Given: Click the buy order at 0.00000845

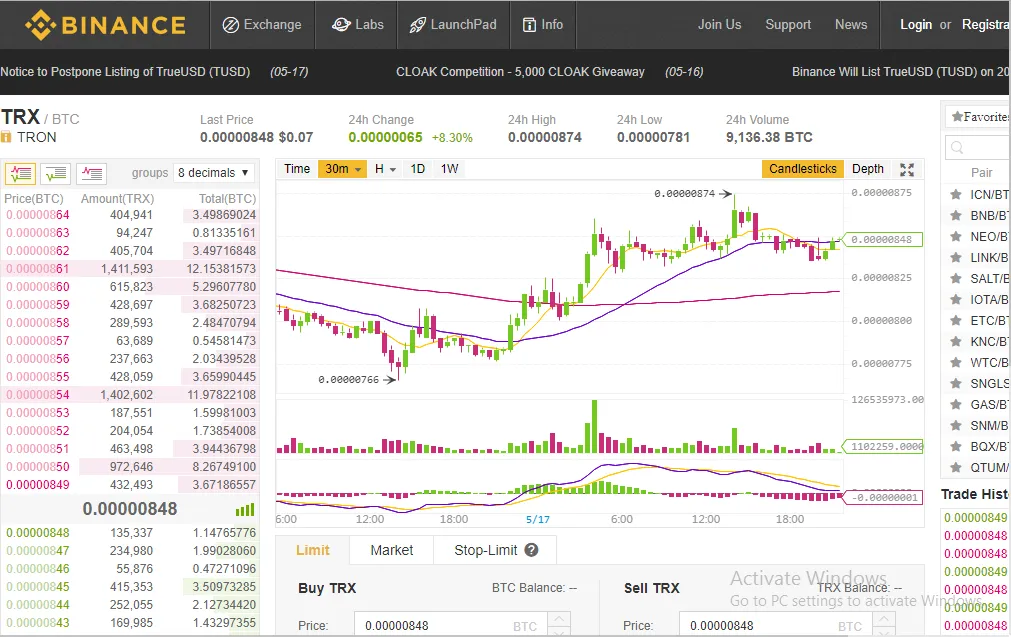Looking at the screenshot, I should point(130,587).
